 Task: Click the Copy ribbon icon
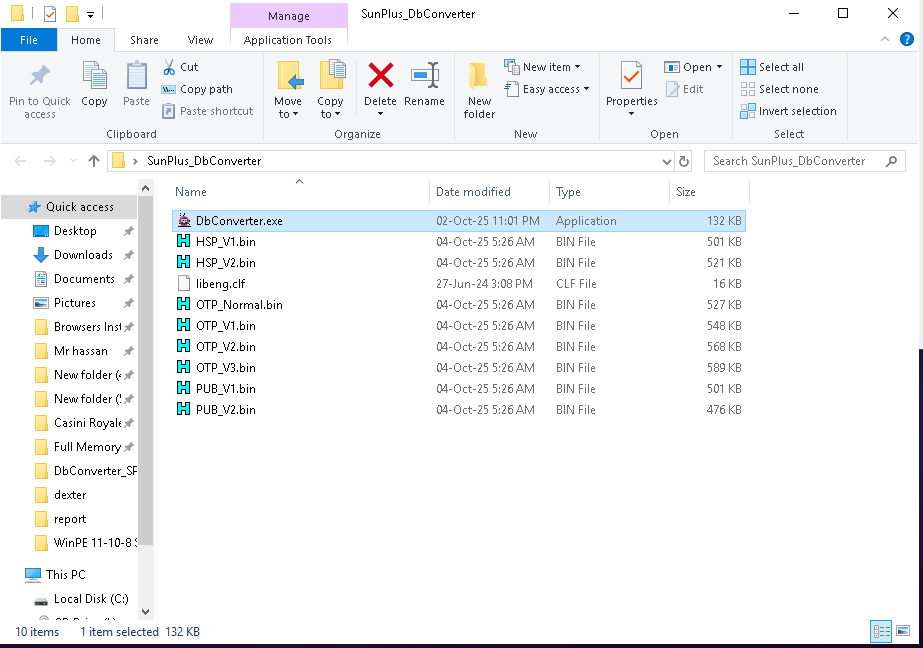94,77
